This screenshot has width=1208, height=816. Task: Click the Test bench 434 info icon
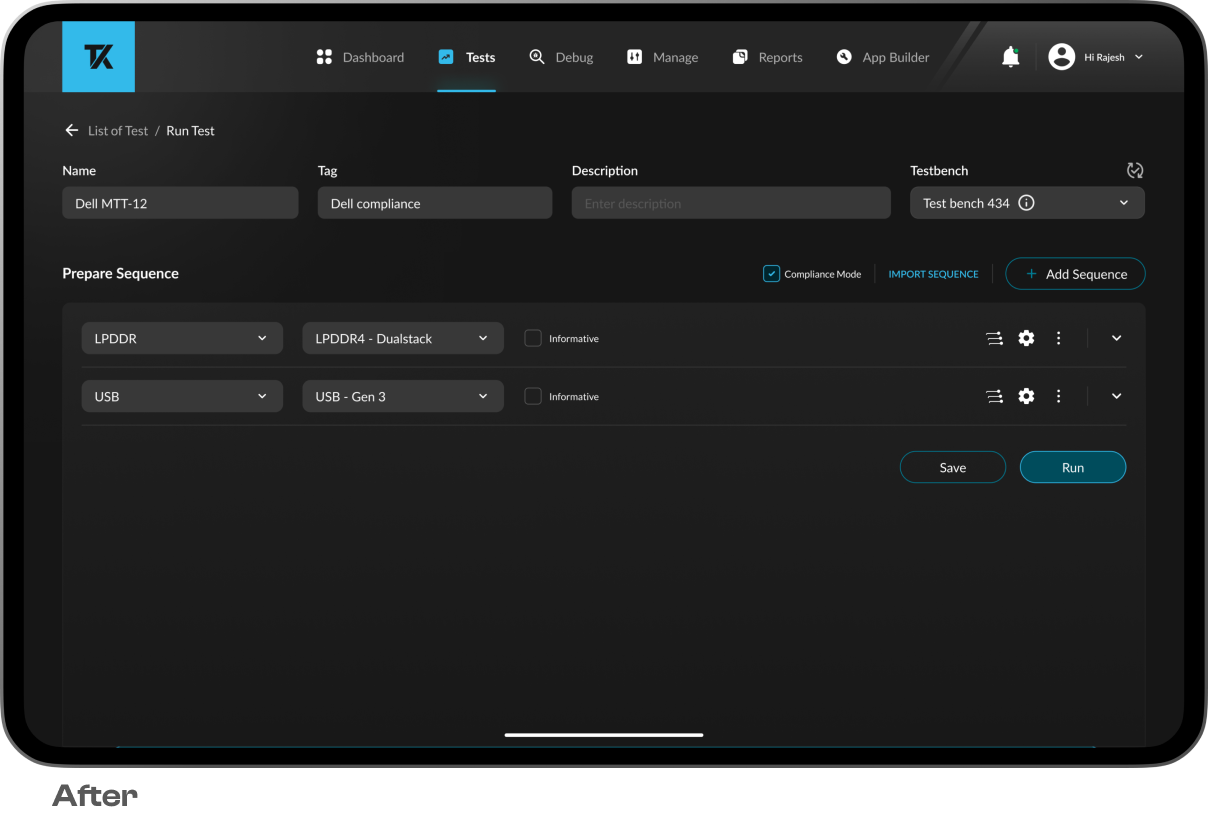point(1026,203)
